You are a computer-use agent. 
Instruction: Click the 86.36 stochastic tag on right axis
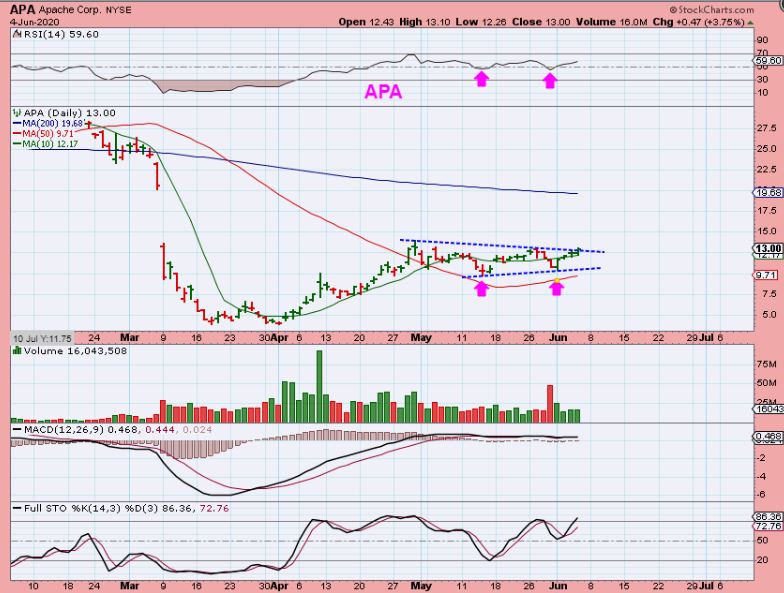tap(768, 516)
